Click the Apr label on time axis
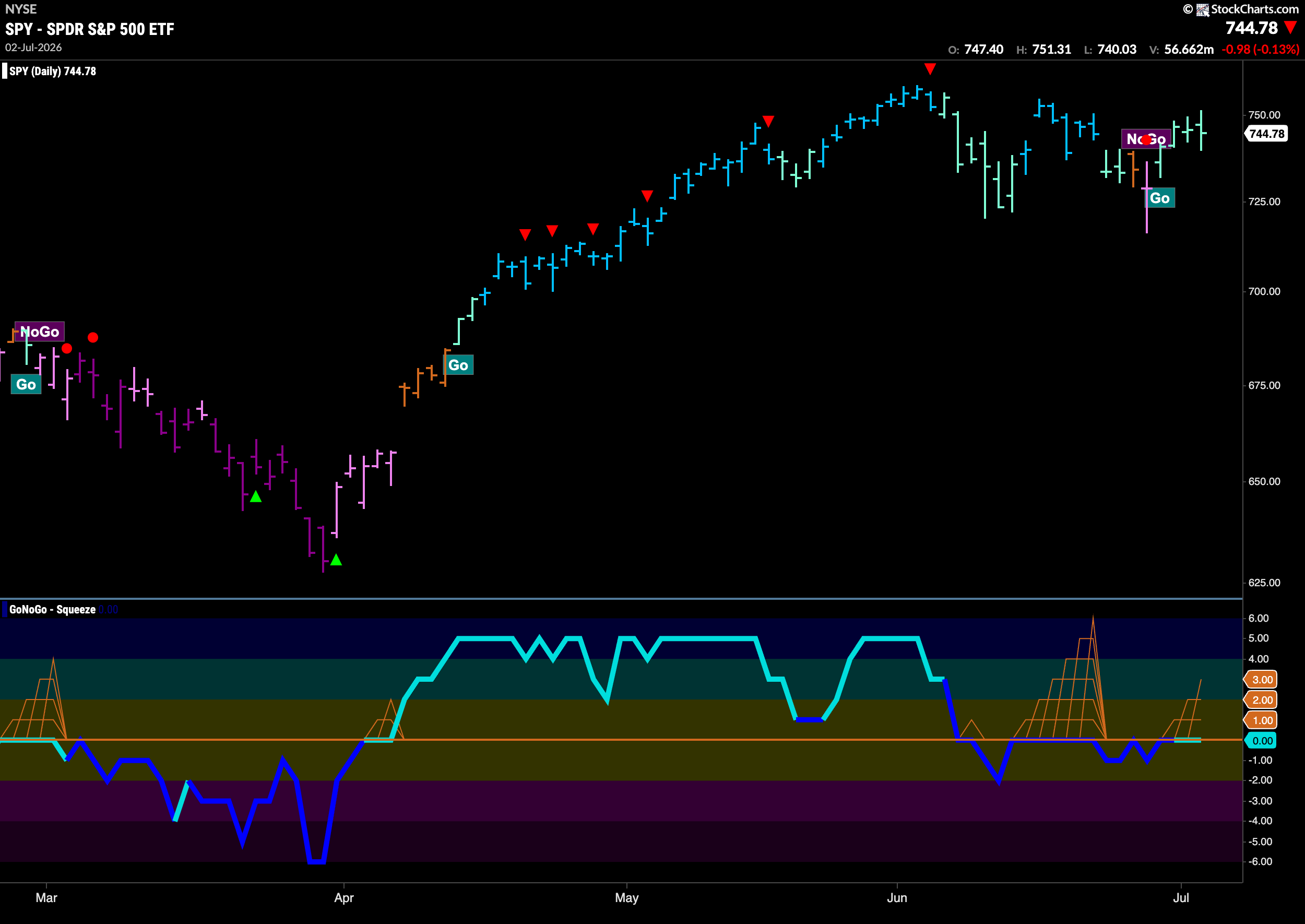This screenshot has height=924, width=1305. [x=343, y=898]
